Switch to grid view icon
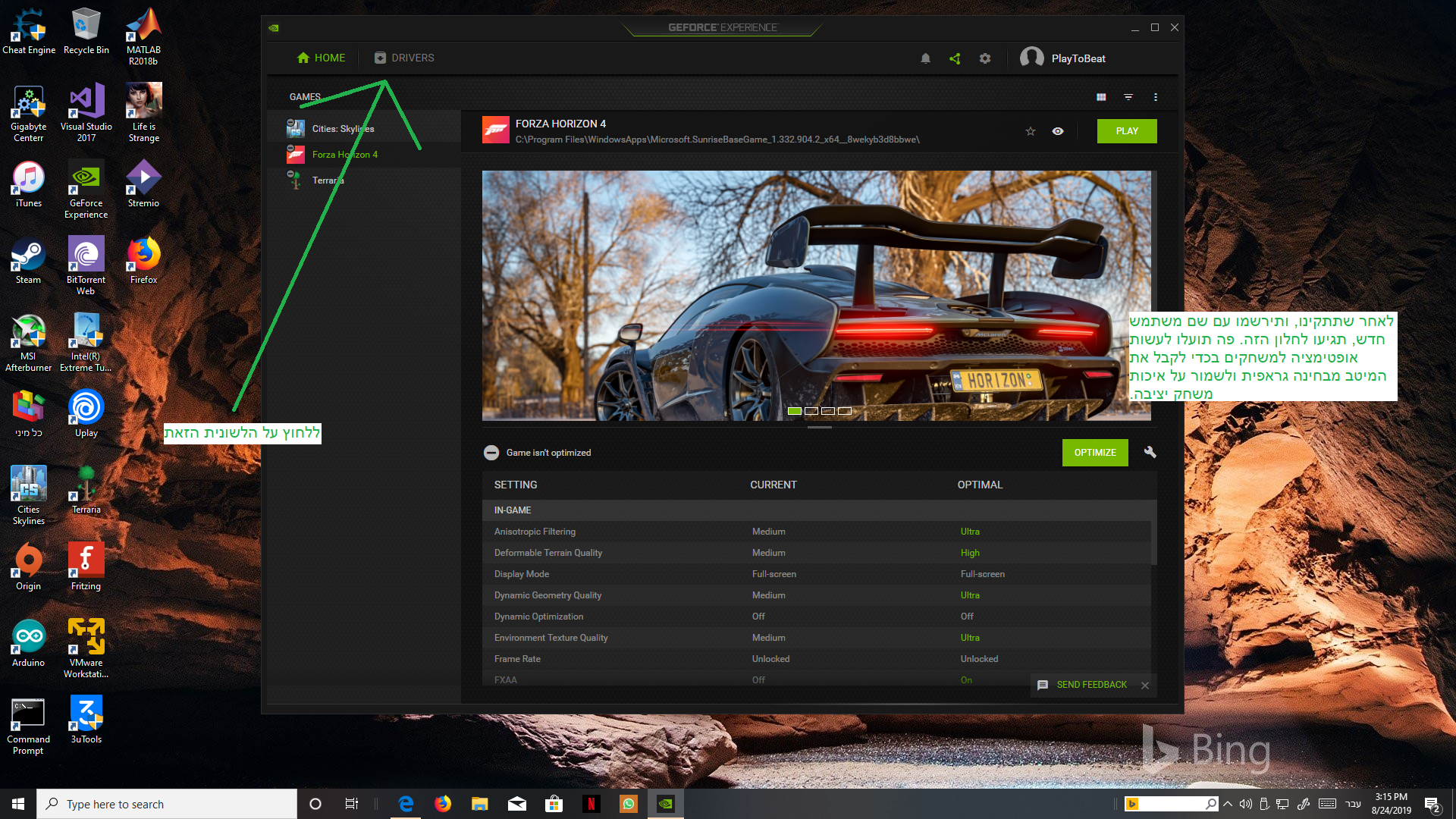The height and width of the screenshot is (819, 1456). pos(1101,97)
